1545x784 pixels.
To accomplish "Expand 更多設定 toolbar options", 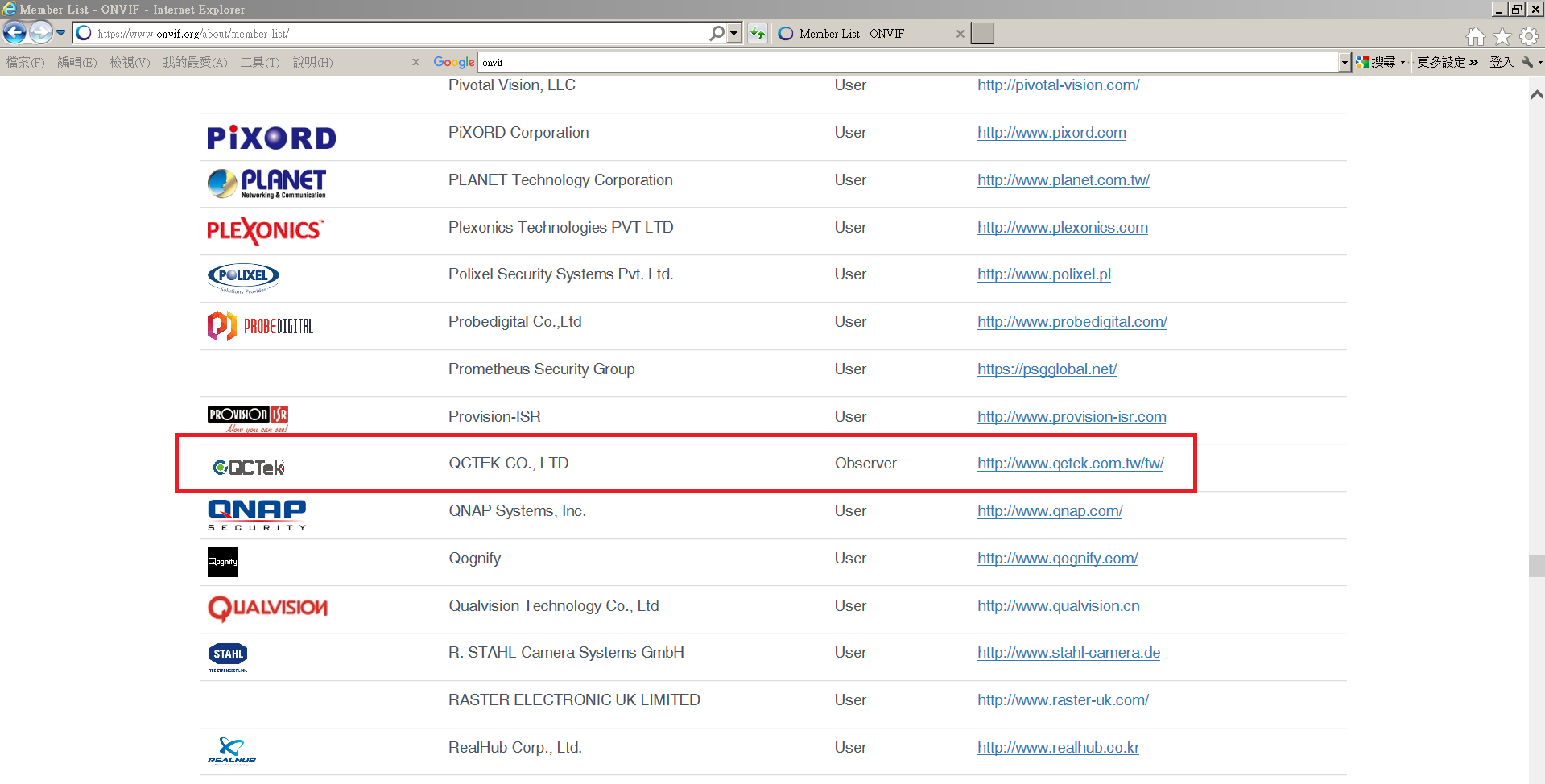I will (x=1448, y=62).
